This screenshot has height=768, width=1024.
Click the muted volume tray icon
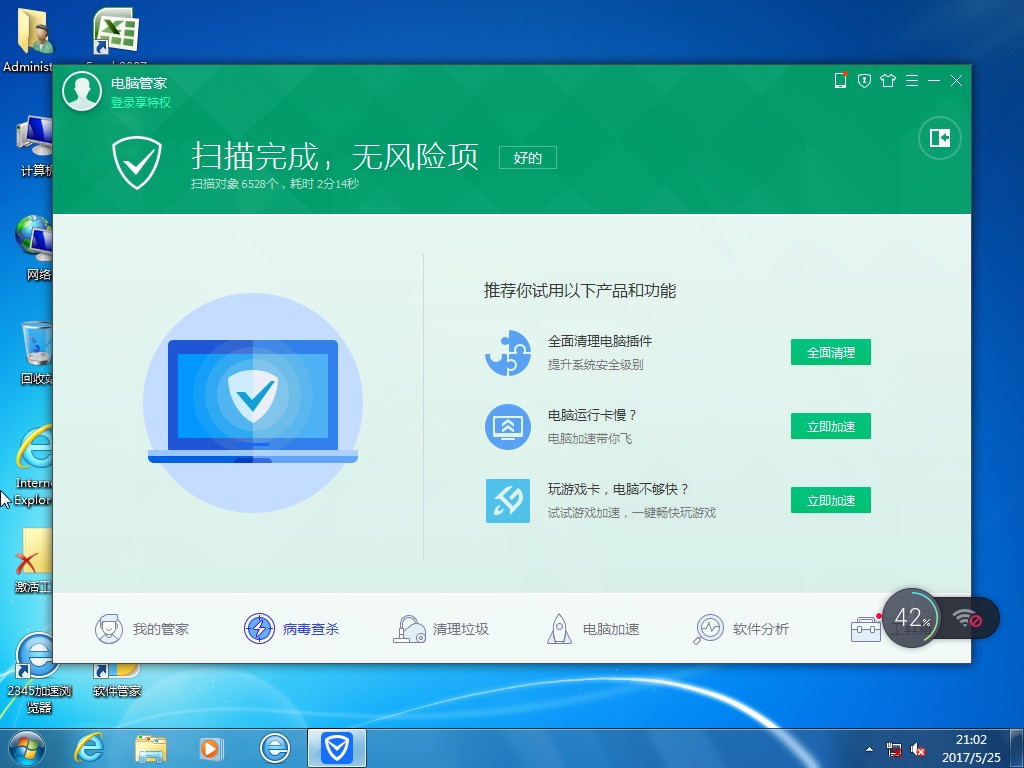coord(918,749)
